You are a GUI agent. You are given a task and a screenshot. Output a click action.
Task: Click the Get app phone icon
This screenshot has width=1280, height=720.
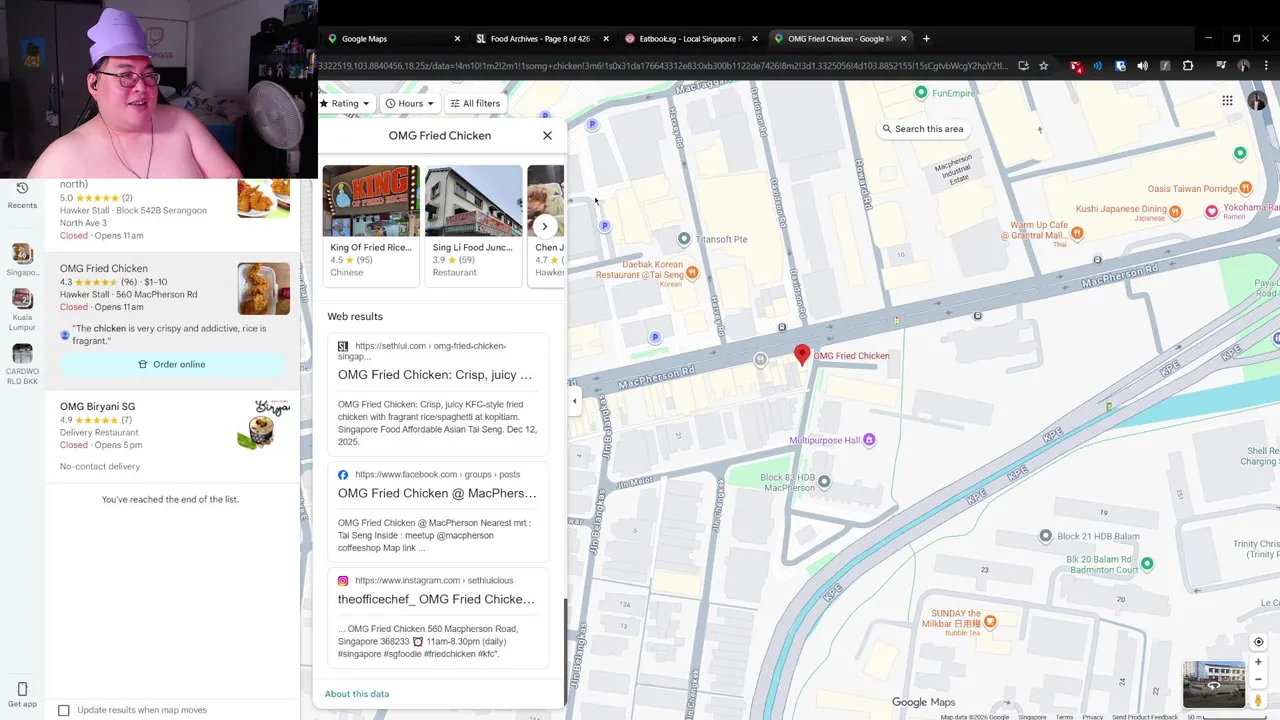tap(22, 689)
